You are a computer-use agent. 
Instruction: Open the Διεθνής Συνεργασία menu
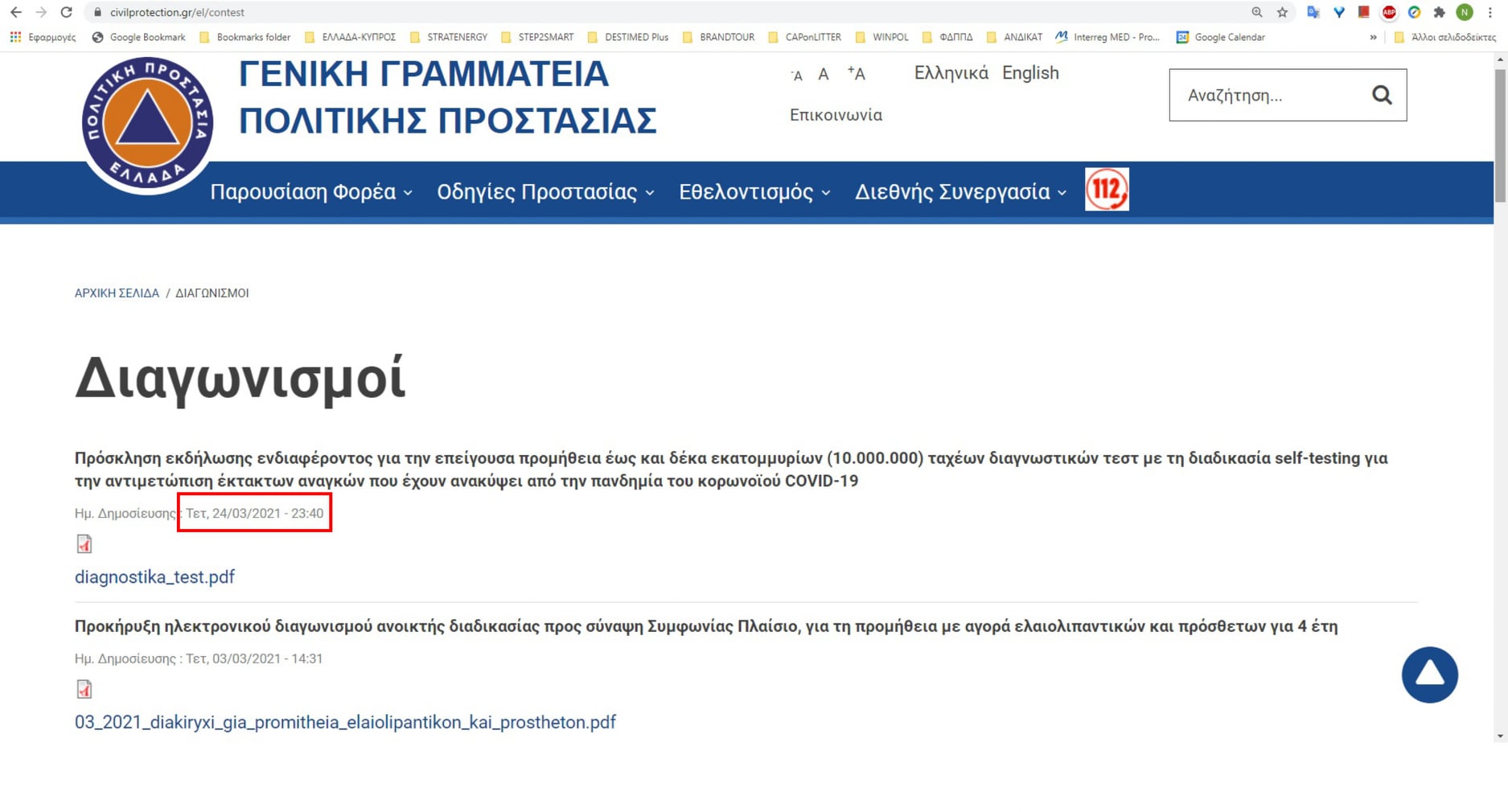click(x=959, y=192)
